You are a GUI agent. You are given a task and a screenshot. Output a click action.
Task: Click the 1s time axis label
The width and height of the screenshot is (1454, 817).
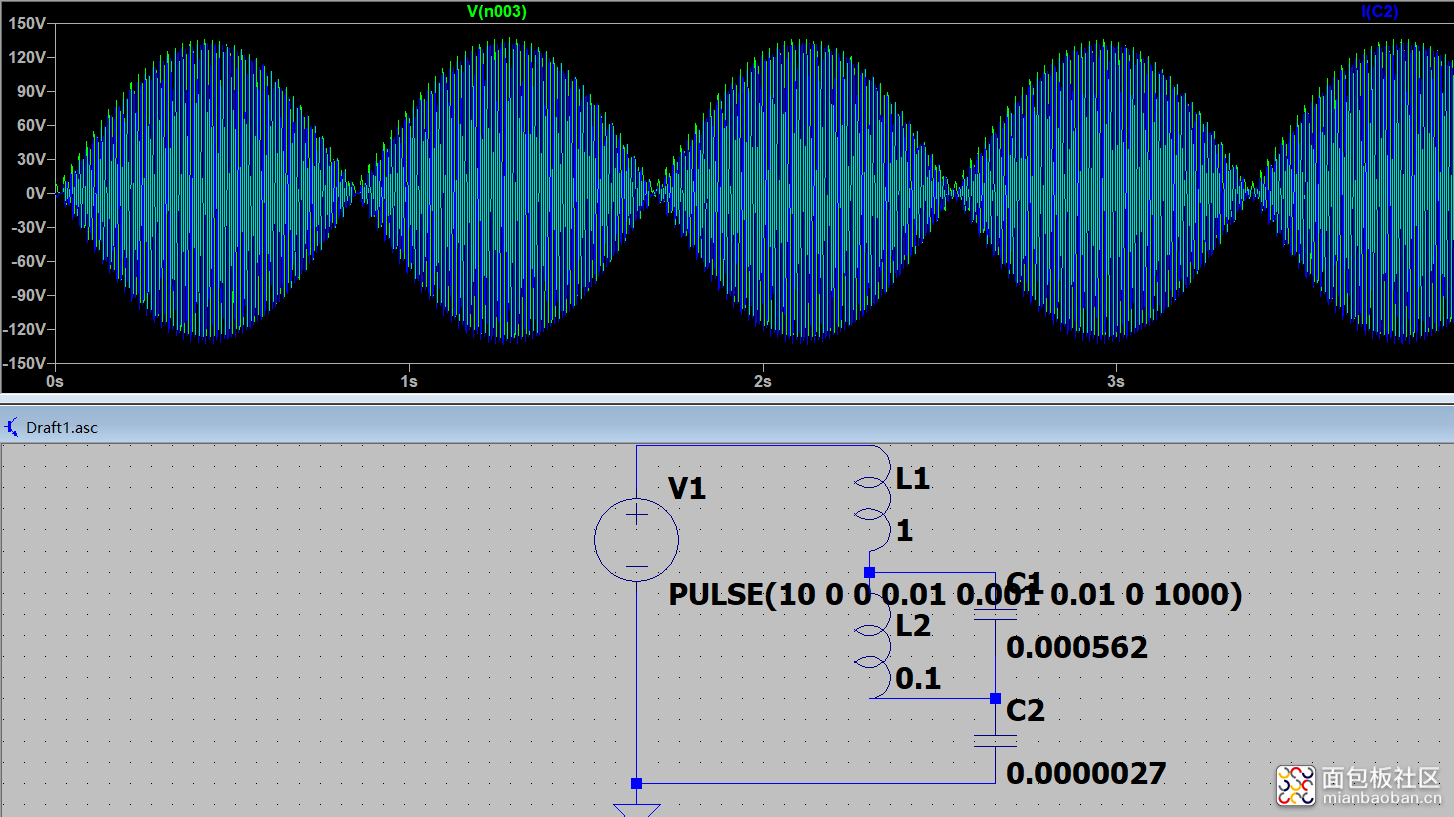[x=408, y=382]
